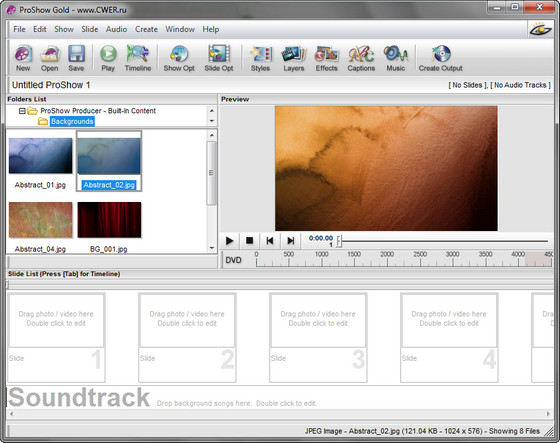Click the preview position slider handle
The width and height of the screenshot is (560, 443).
[x=339, y=241]
